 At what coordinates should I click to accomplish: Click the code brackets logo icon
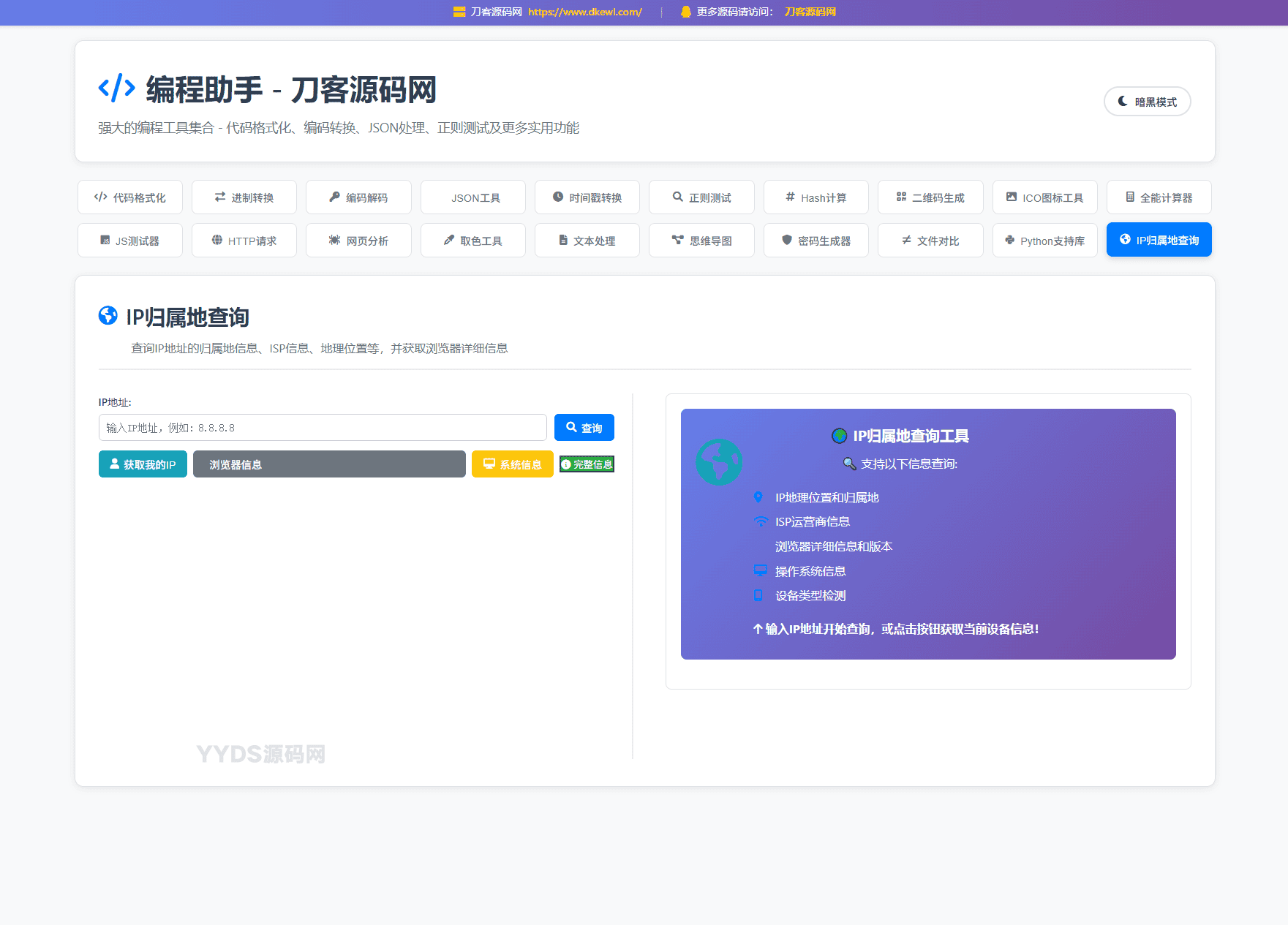click(117, 88)
